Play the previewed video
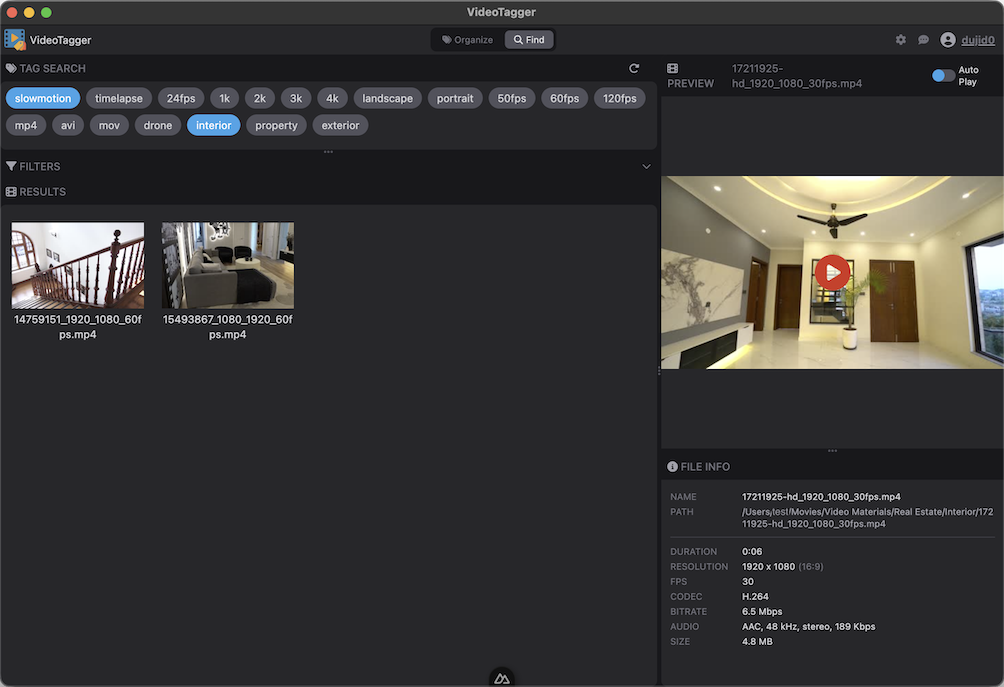Image resolution: width=1004 pixels, height=687 pixels. [832, 272]
